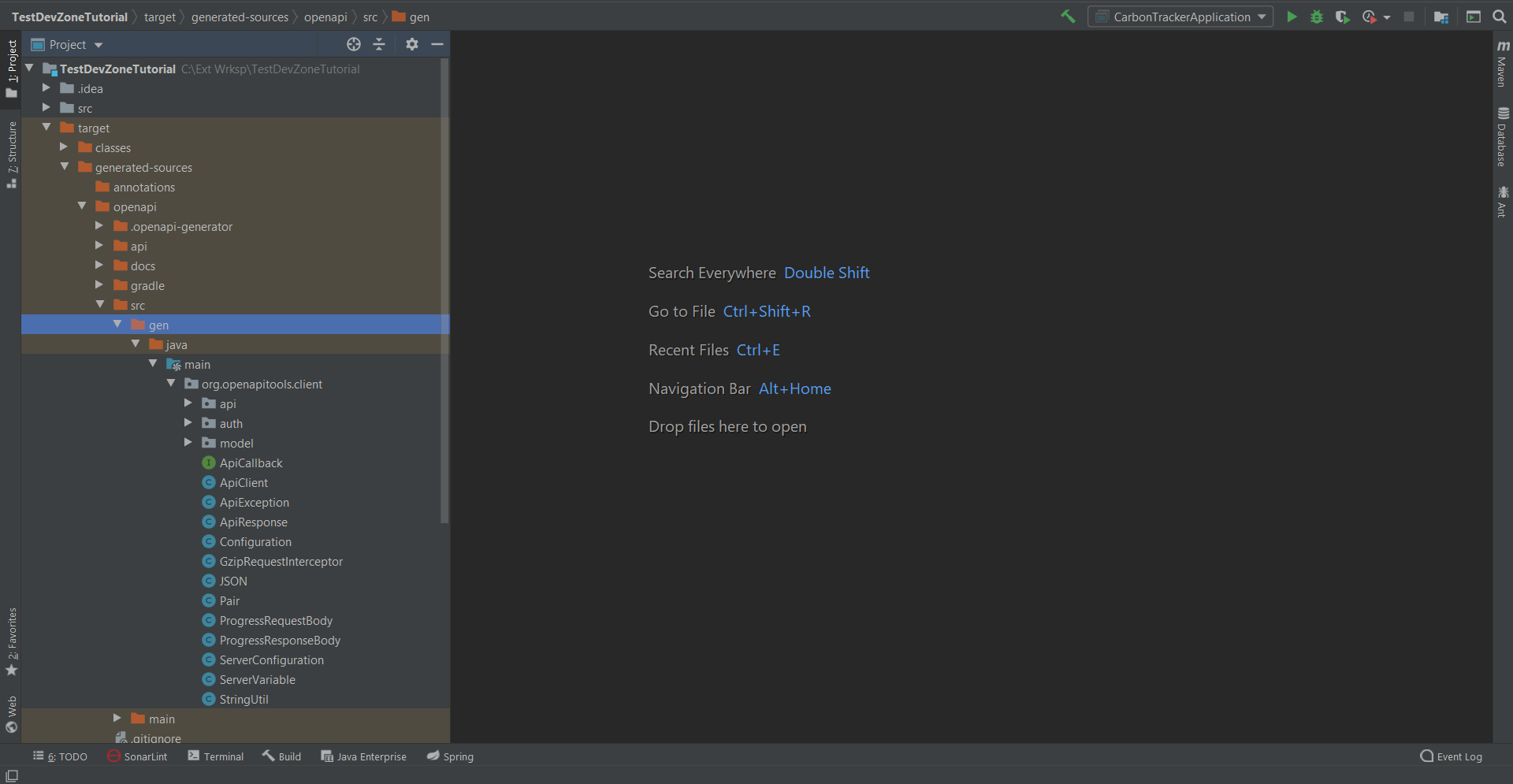Image resolution: width=1513 pixels, height=784 pixels.
Task: Open the Structure side tab
Action: click(x=12, y=154)
